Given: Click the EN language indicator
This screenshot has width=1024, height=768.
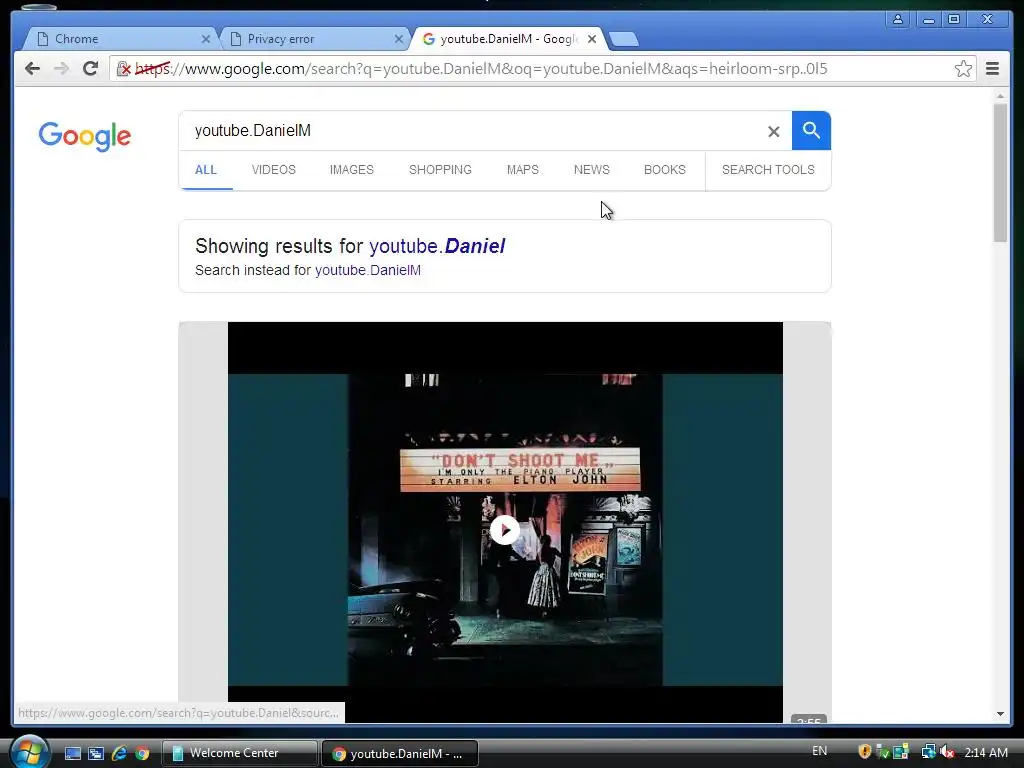Looking at the screenshot, I should pos(819,751).
